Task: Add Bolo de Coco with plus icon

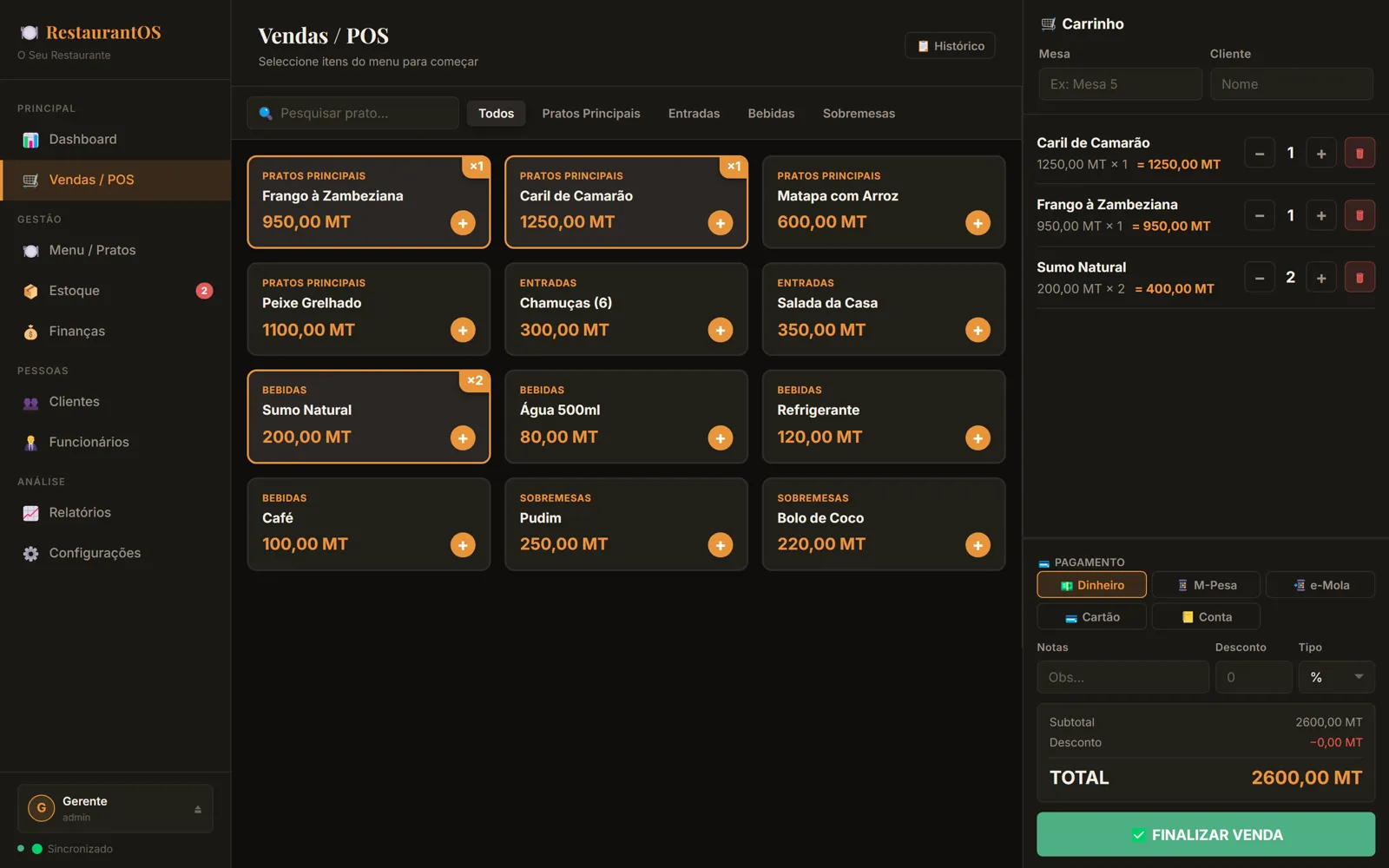Action: click(x=978, y=545)
